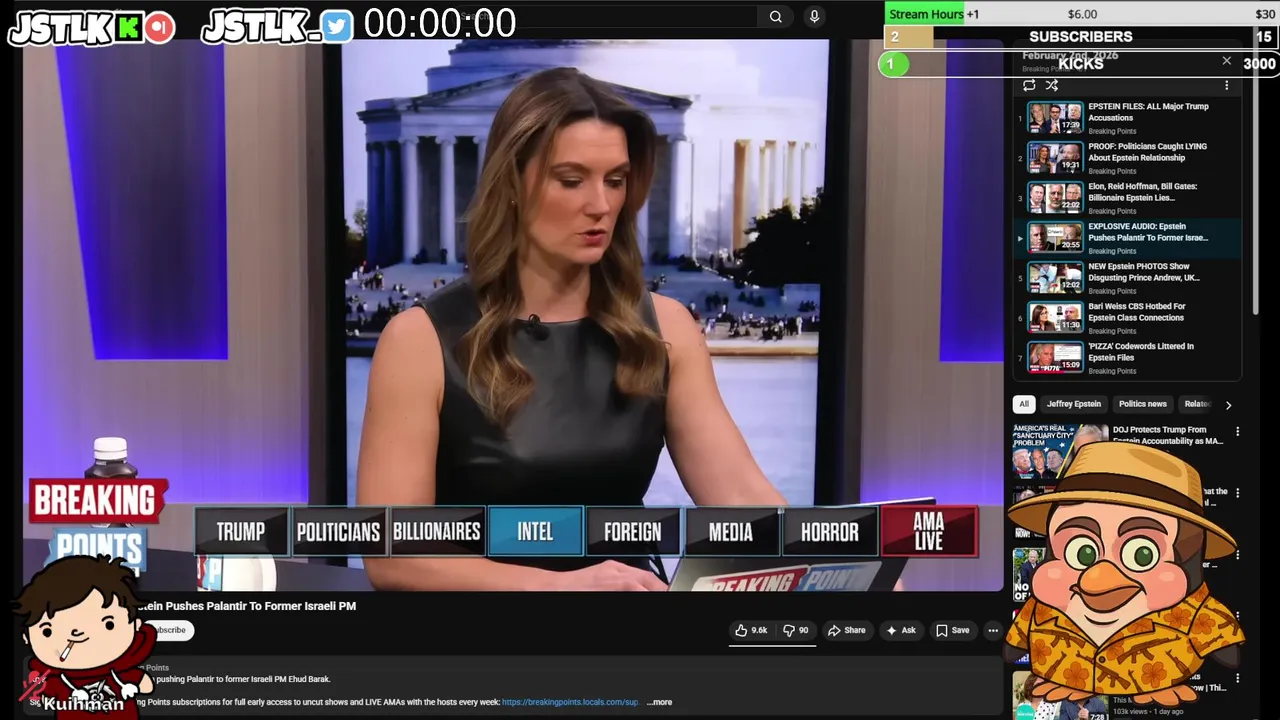Toggle the playlist shuffle icon
The width and height of the screenshot is (1280, 720).
coord(1051,85)
